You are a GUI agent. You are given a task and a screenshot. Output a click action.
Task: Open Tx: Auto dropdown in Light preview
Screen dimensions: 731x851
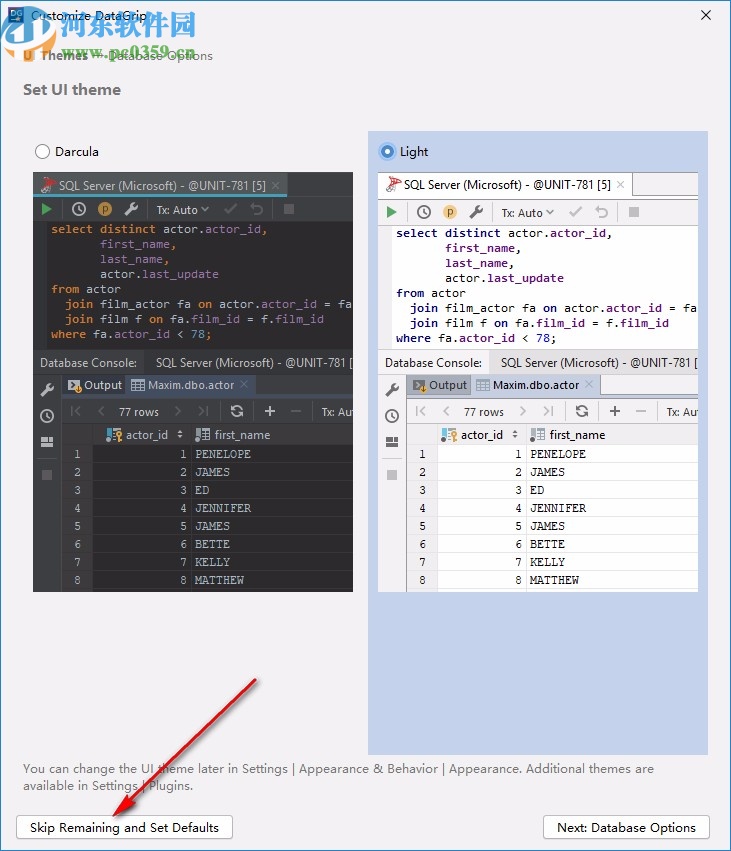point(527,213)
